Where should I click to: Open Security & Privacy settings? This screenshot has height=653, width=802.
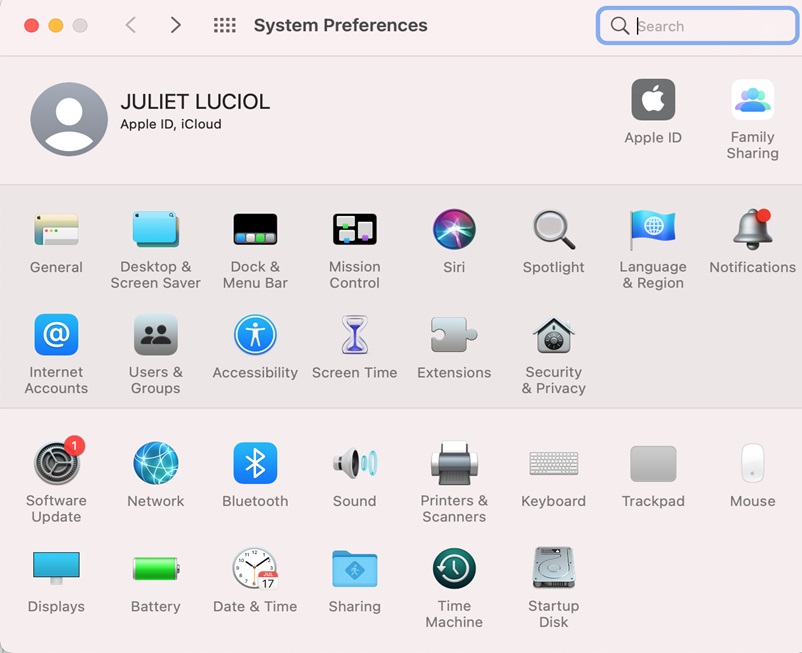(553, 335)
